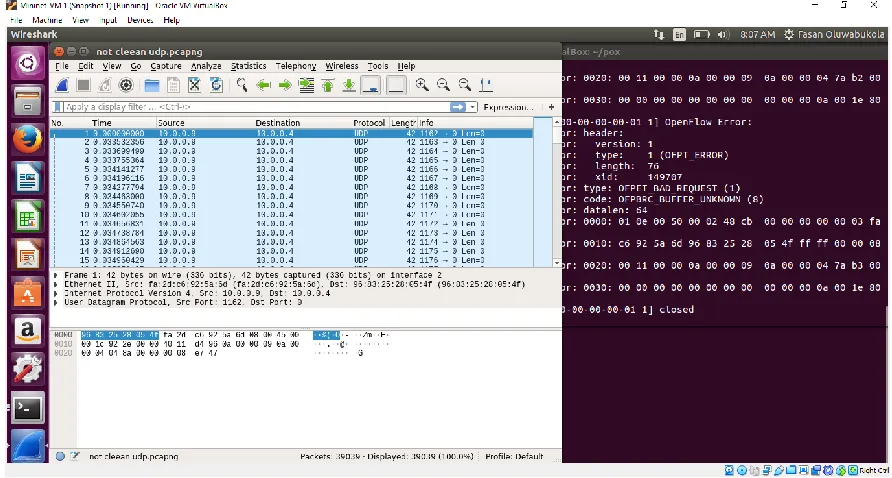Open the Wireless menu
The image size is (892, 478).
coord(342,66)
